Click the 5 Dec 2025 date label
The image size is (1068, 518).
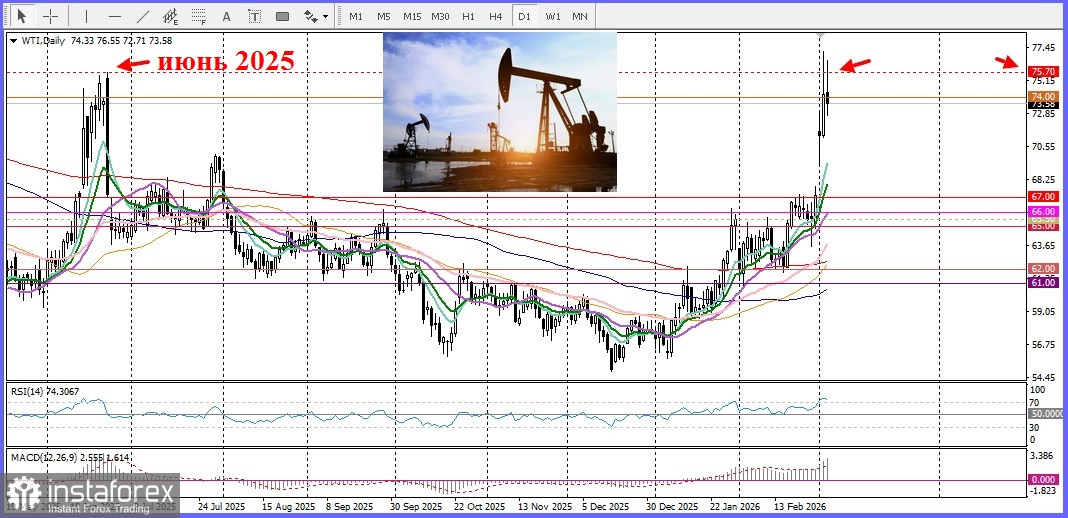[606, 507]
